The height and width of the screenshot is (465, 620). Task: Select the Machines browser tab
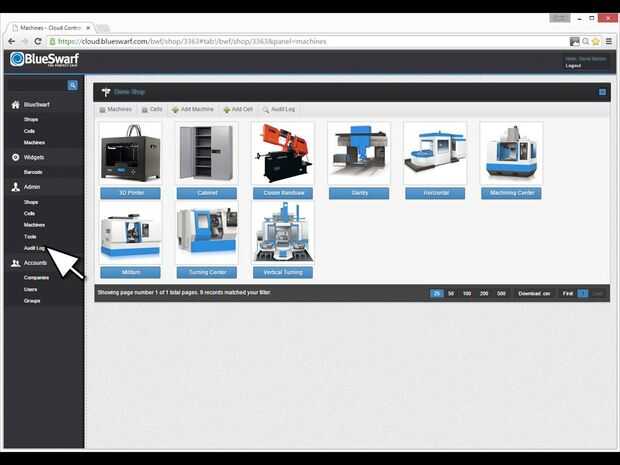50,28
